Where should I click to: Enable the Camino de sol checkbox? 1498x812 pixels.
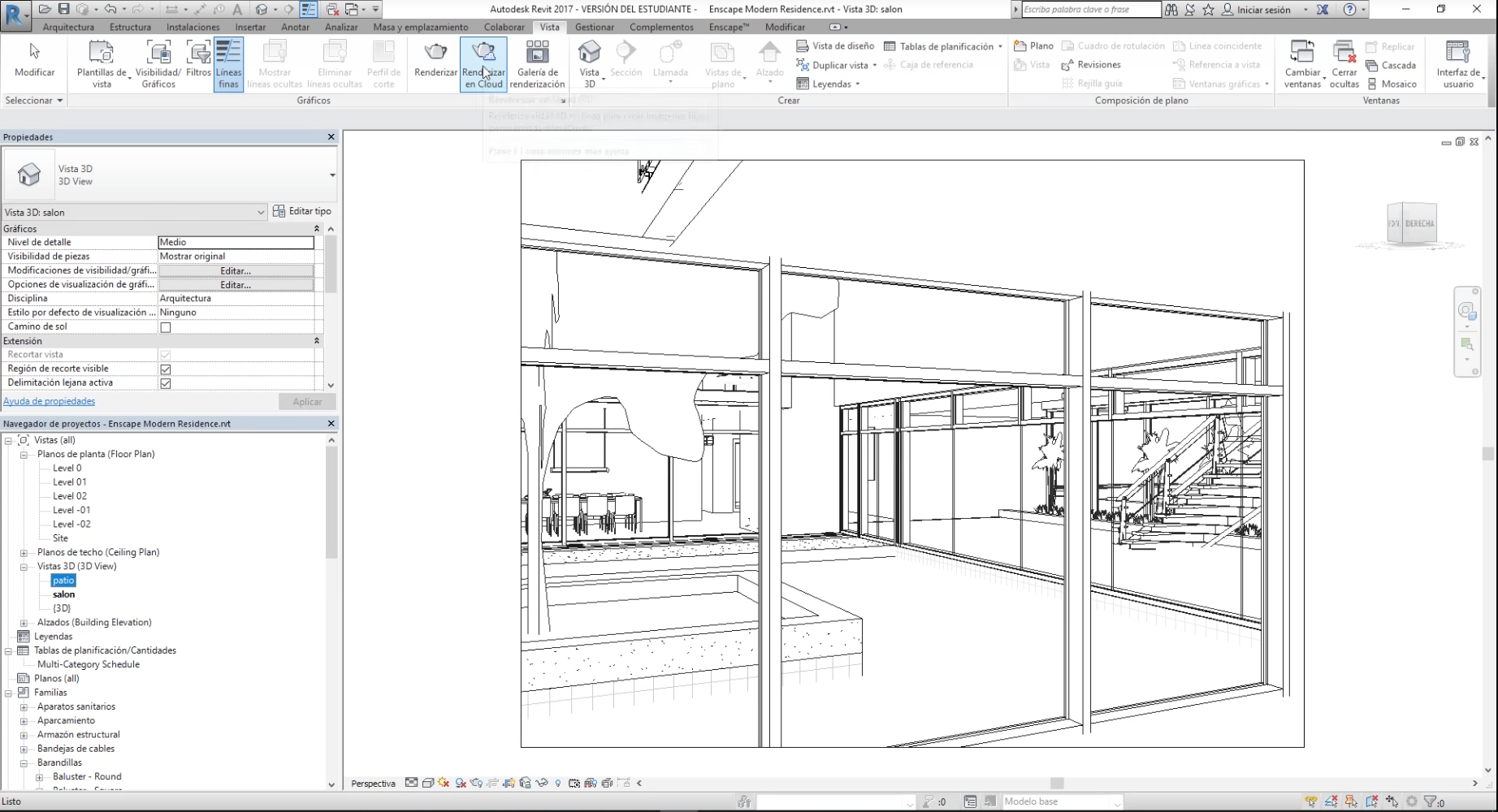[x=166, y=327]
